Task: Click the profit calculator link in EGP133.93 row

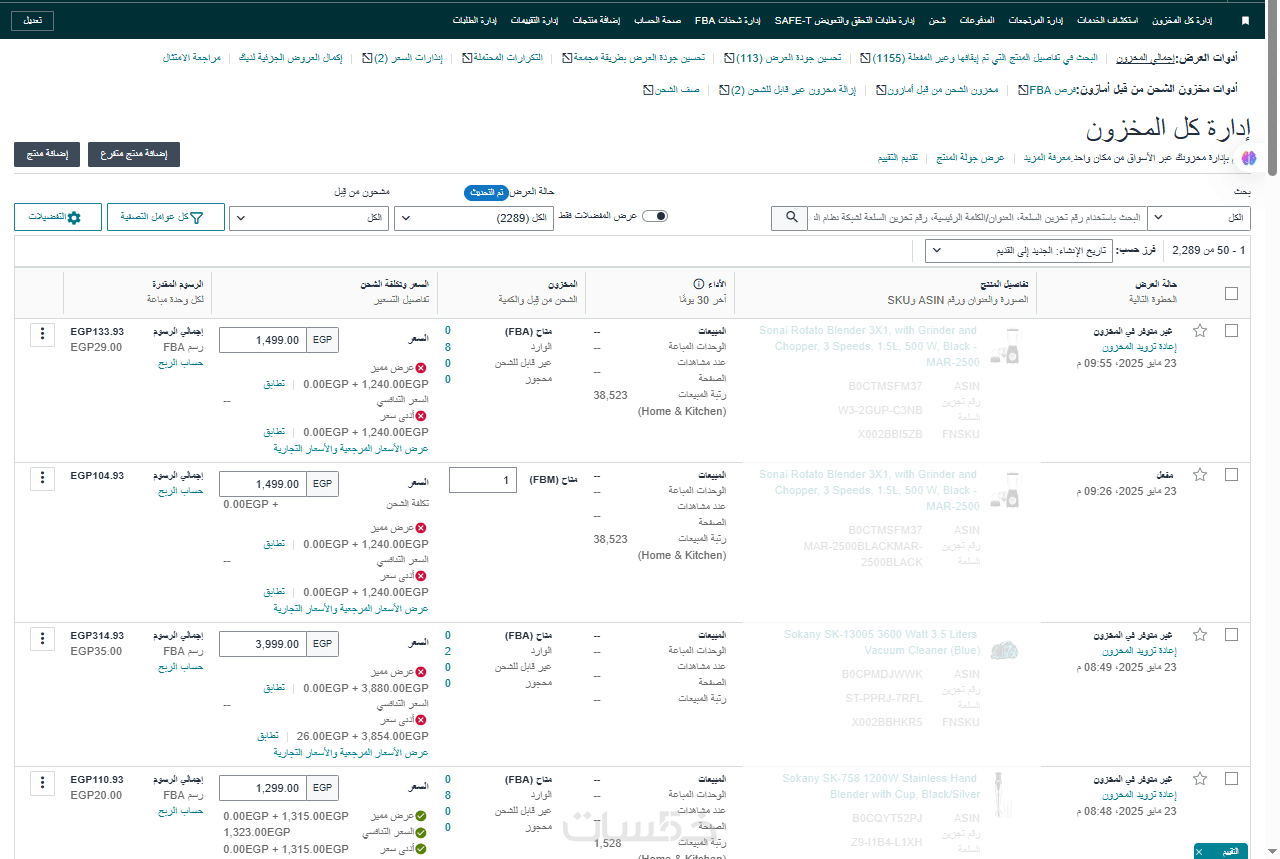Action: 180,363
